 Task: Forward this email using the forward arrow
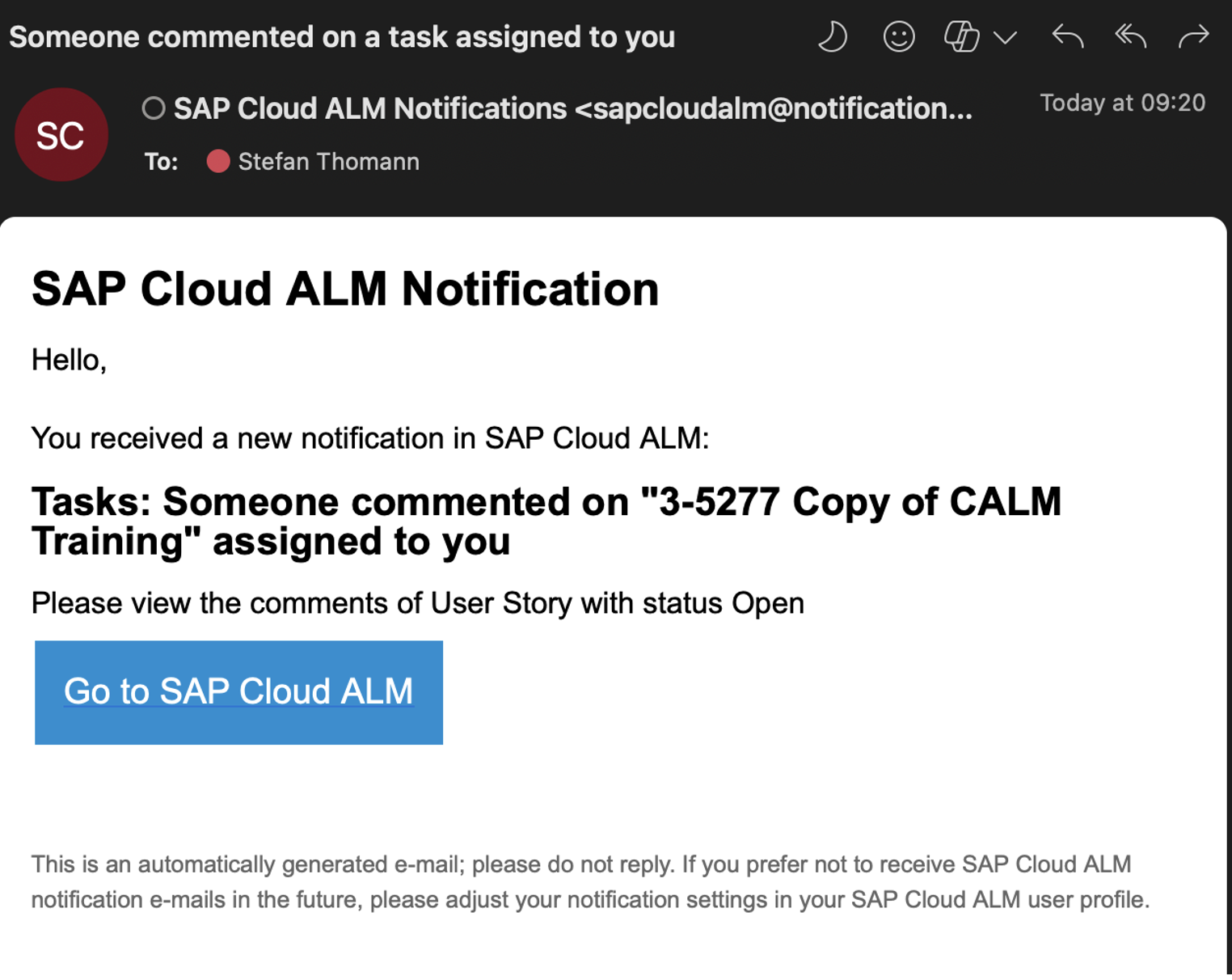click(1193, 36)
